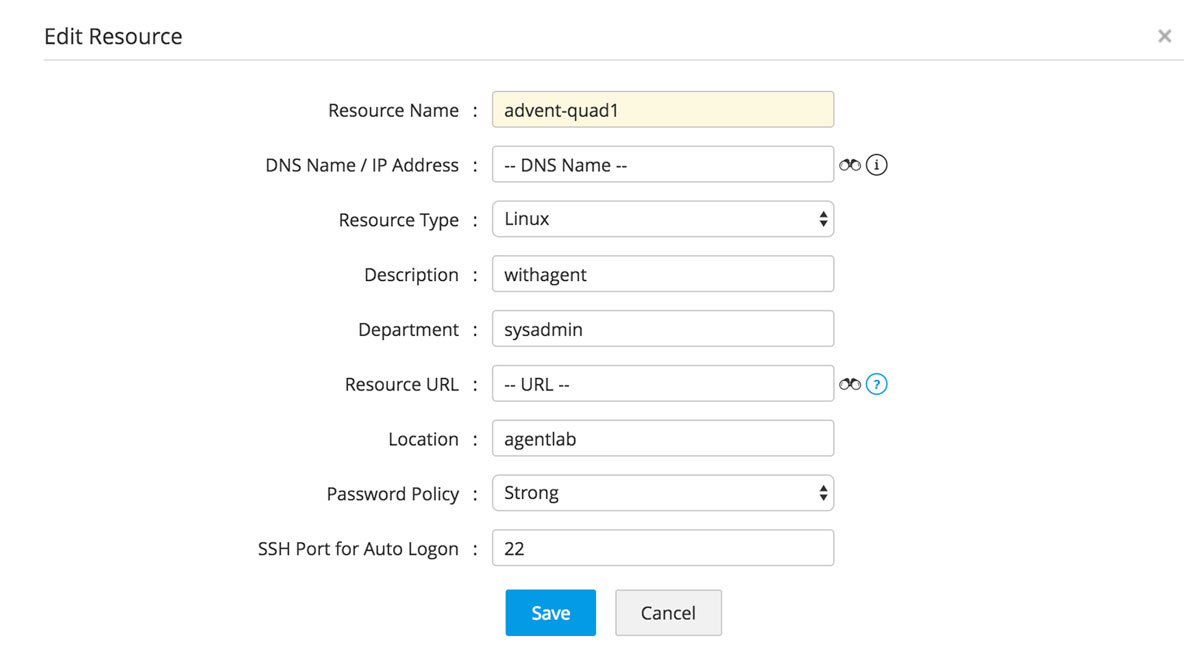Click the Department input box
This screenshot has height=650, width=1200.
tap(662, 329)
